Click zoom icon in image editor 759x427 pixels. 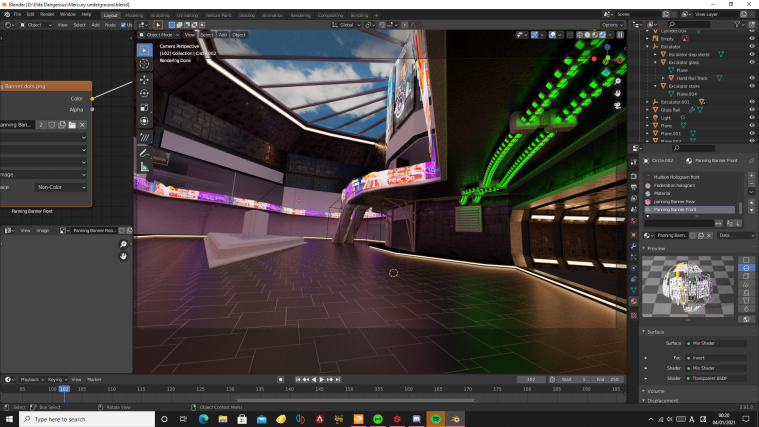click(123, 244)
